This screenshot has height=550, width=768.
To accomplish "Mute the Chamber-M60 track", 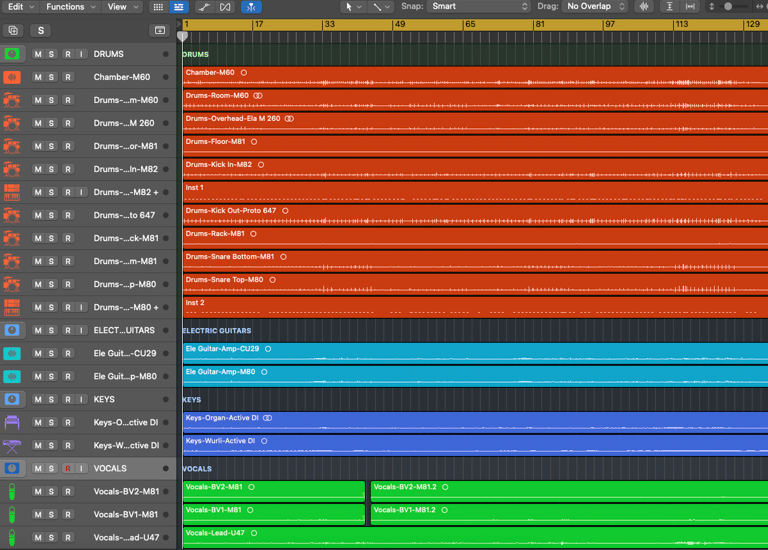I will (38, 77).
